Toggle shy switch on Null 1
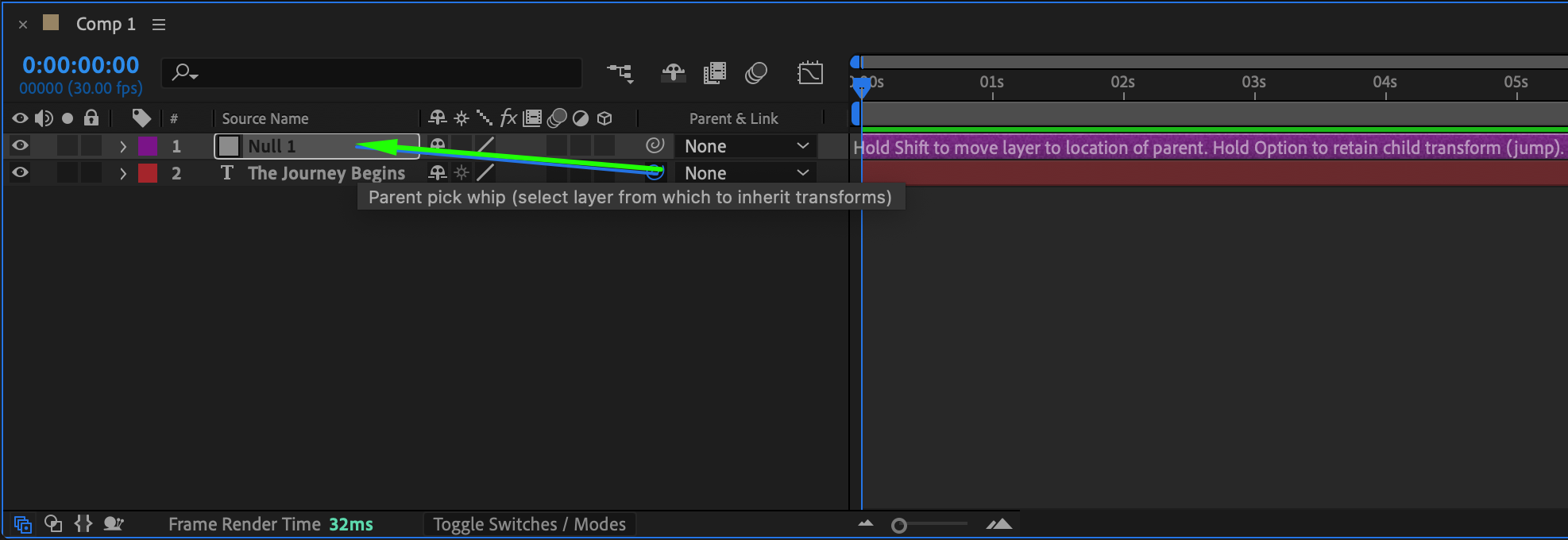 pyautogui.click(x=438, y=145)
